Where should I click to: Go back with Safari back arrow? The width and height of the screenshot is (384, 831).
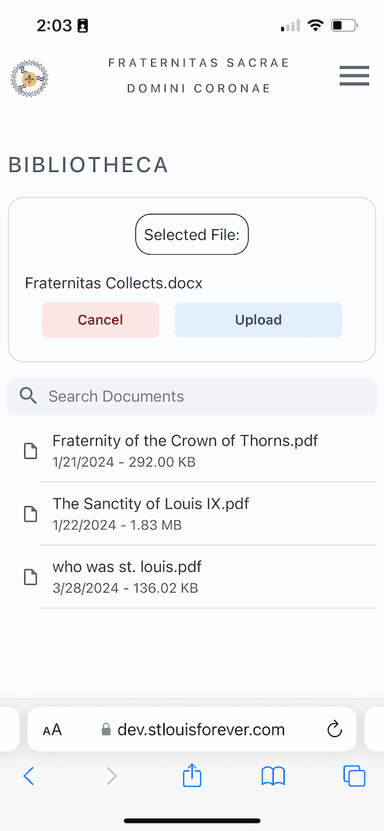pos(29,776)
